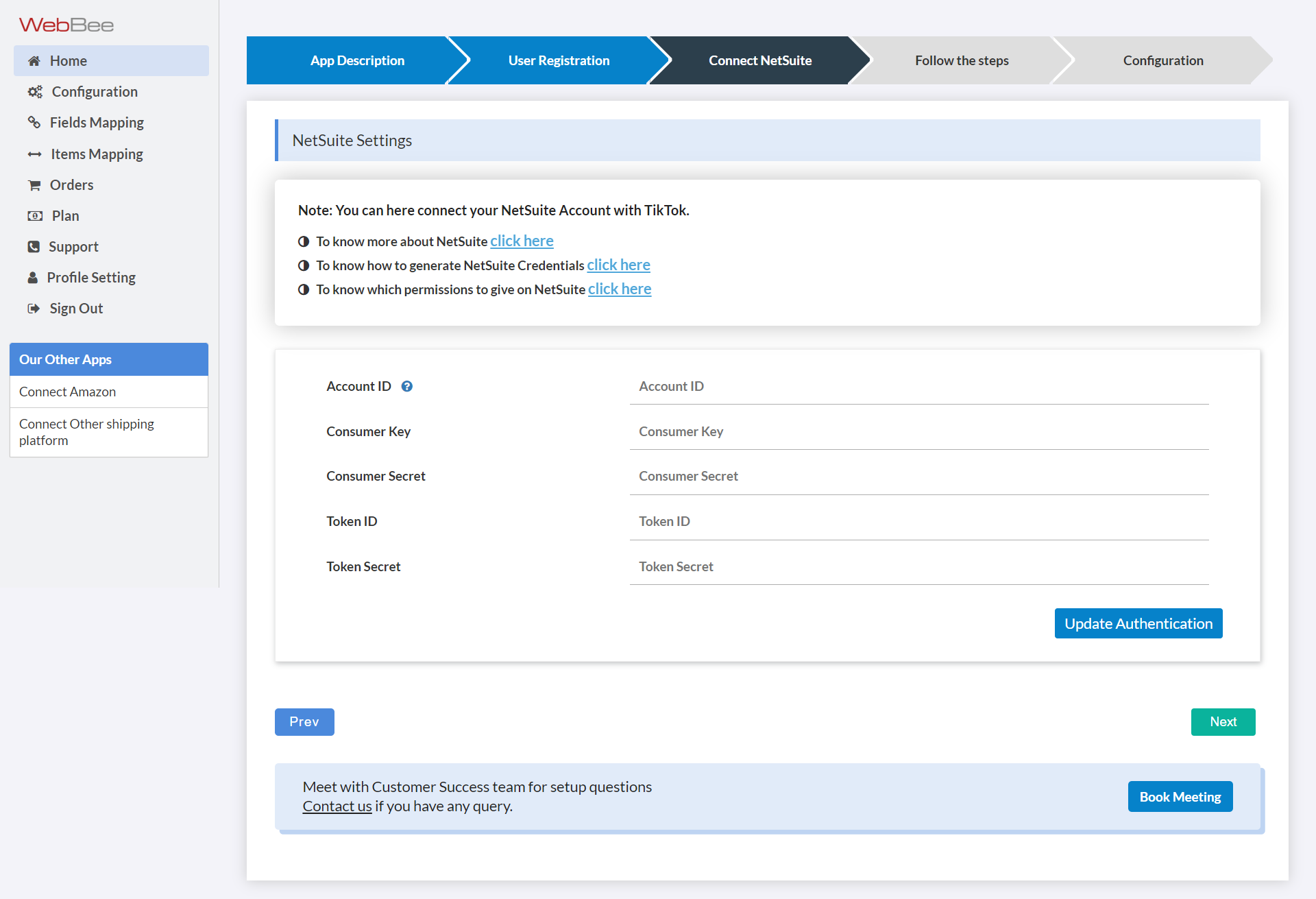This screenshot has height=899, width=1316.
Task: Open Connect Amazon under Other Apps
Action: point(68,392)
